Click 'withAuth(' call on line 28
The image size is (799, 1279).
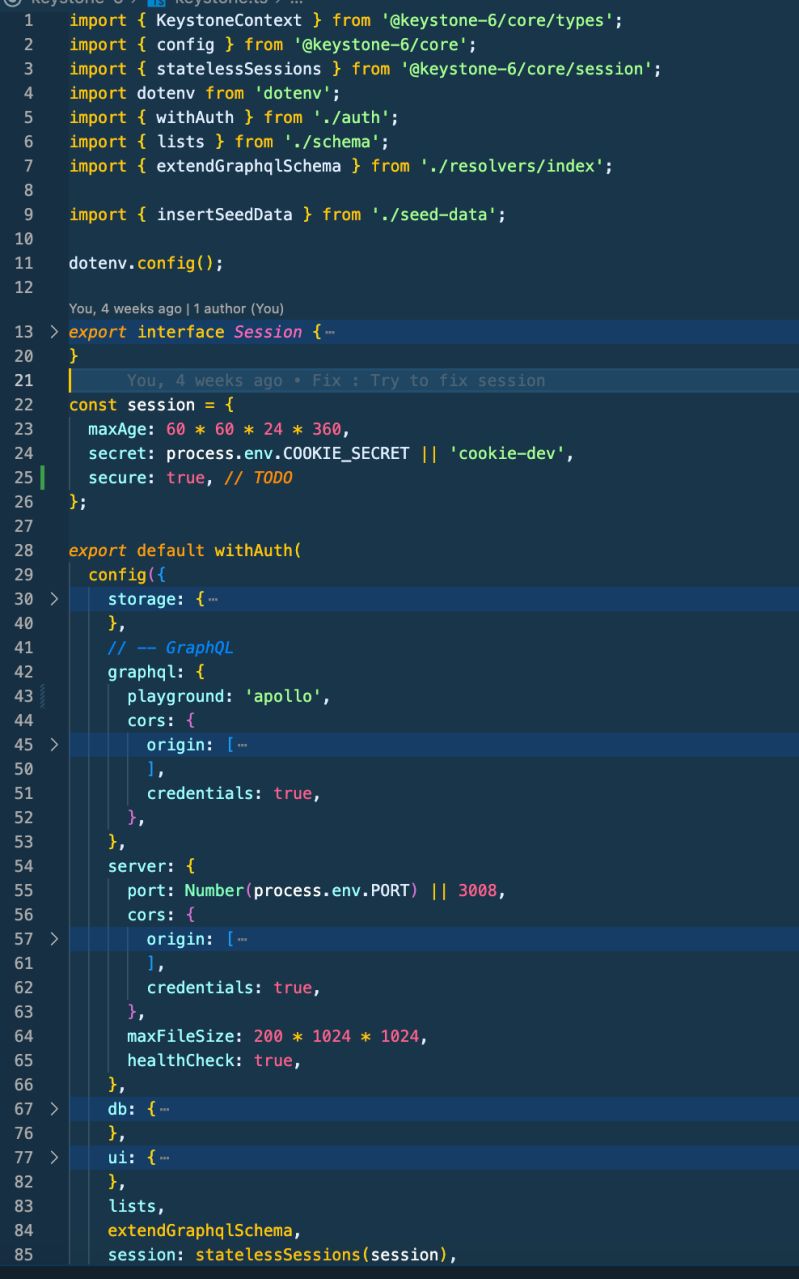click(x=258, y=550)
